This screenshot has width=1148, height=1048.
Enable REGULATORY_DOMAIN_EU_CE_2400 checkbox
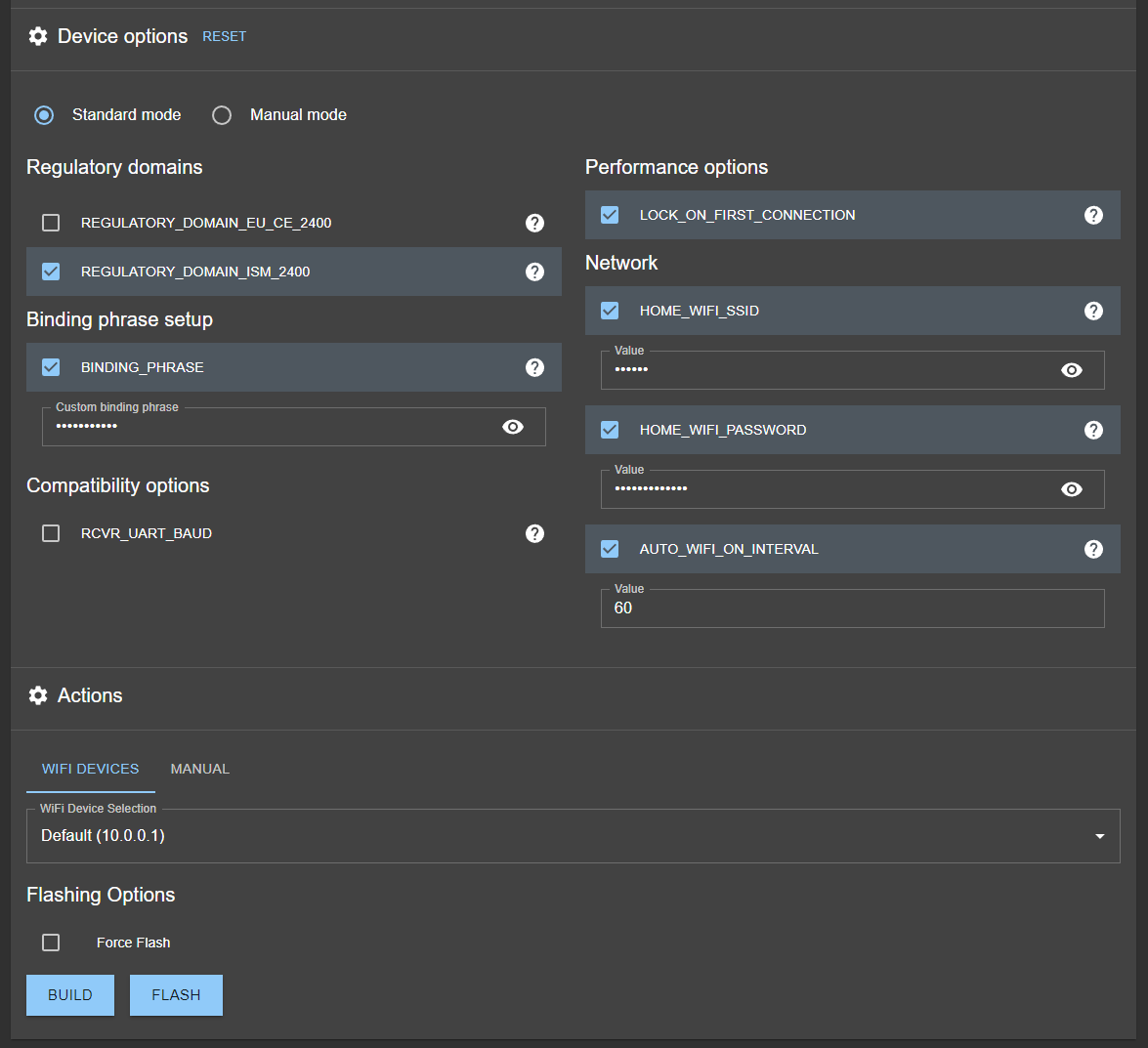tap(51, 223)
